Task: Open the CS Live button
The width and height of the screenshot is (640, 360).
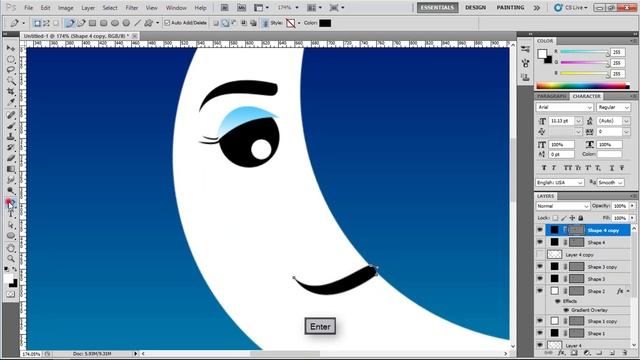Action: tap(571, 8)
